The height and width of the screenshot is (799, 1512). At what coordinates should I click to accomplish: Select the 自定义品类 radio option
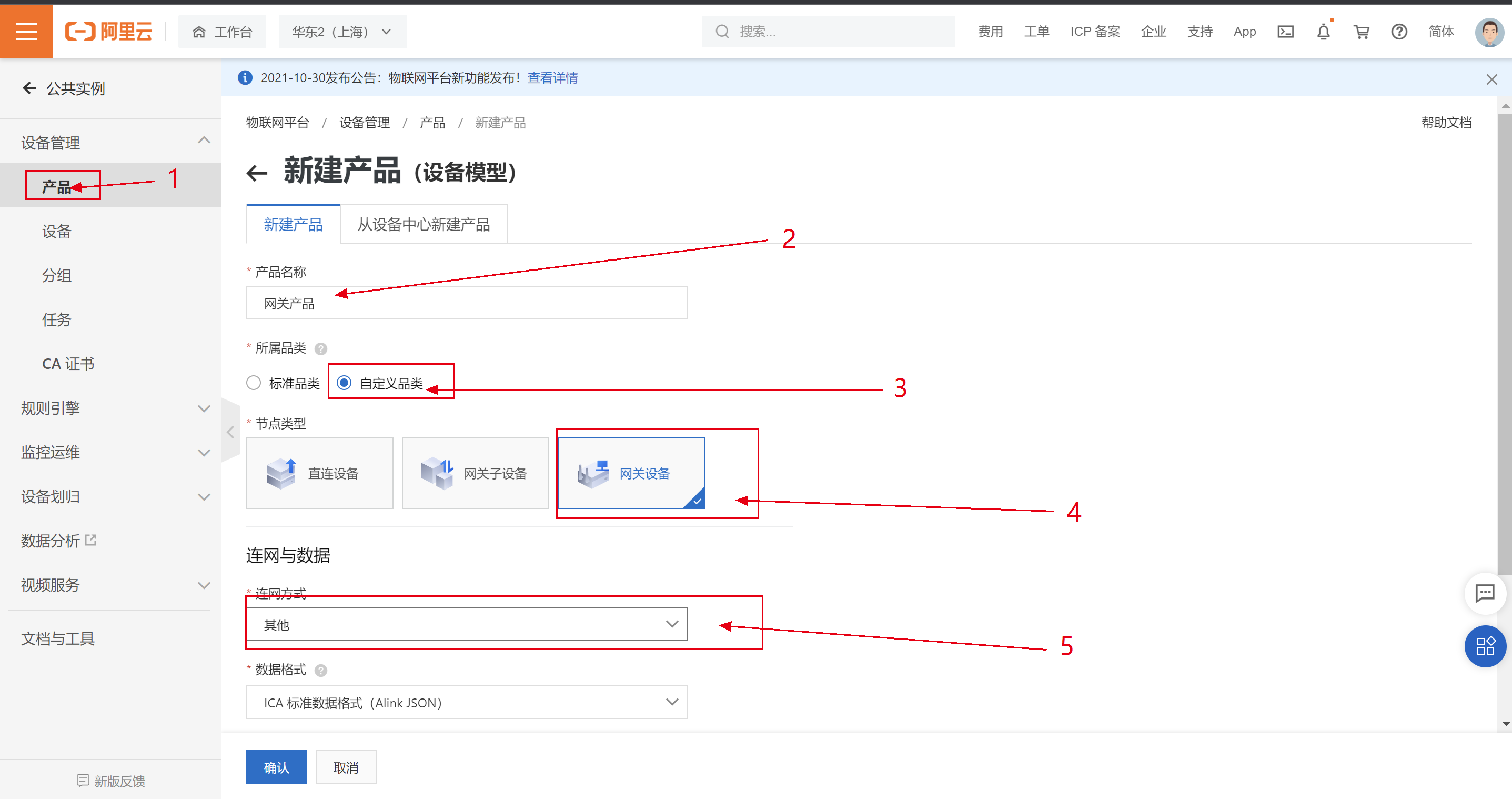(345, 383)
